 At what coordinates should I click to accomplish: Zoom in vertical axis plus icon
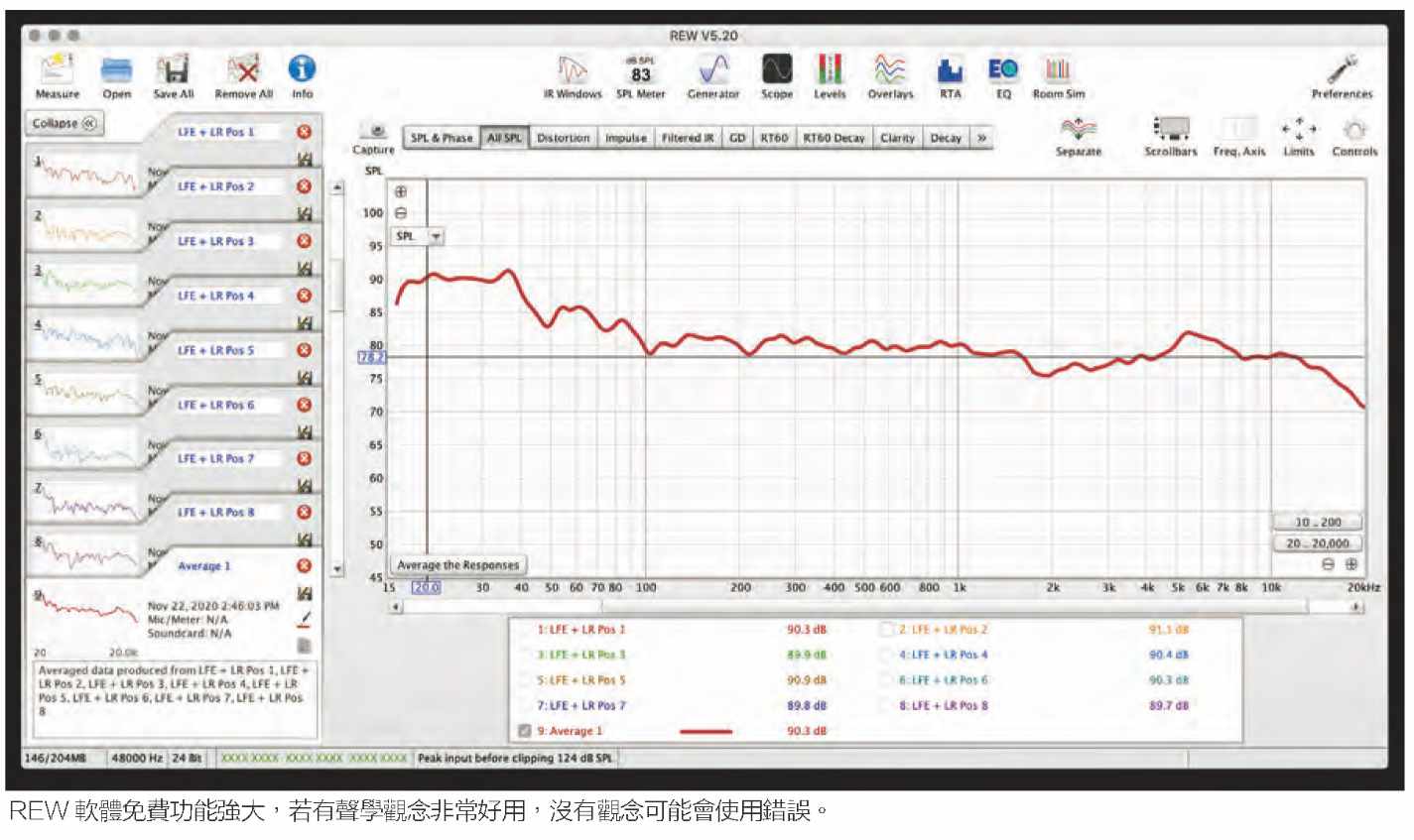400,192
